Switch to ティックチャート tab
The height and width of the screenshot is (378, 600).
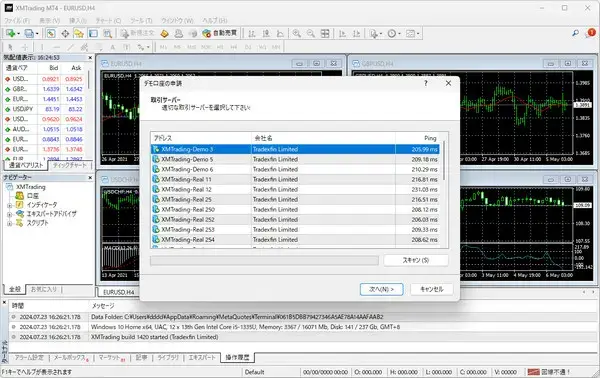pos(69,165)
